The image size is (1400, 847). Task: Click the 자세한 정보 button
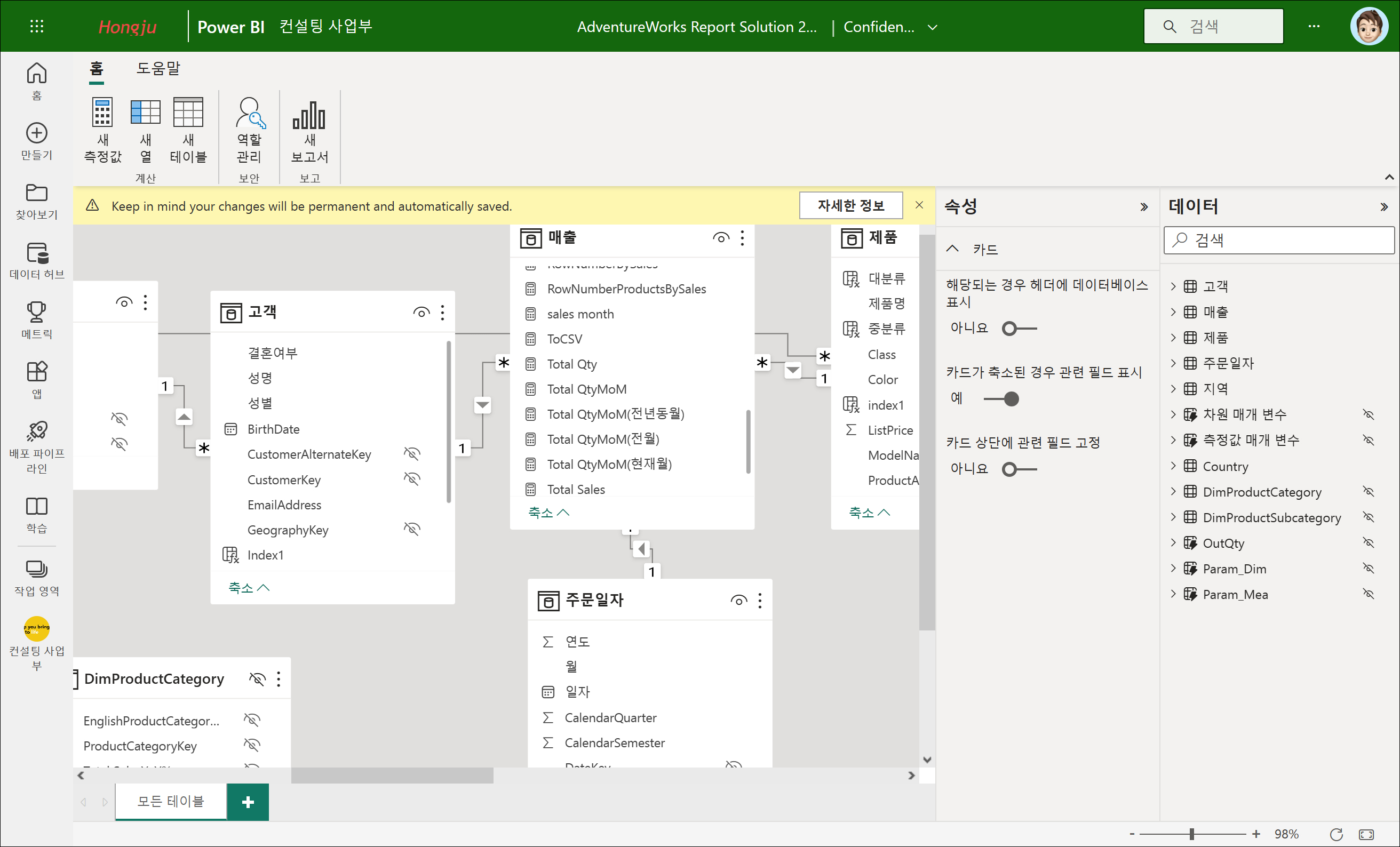pos(850,206)
